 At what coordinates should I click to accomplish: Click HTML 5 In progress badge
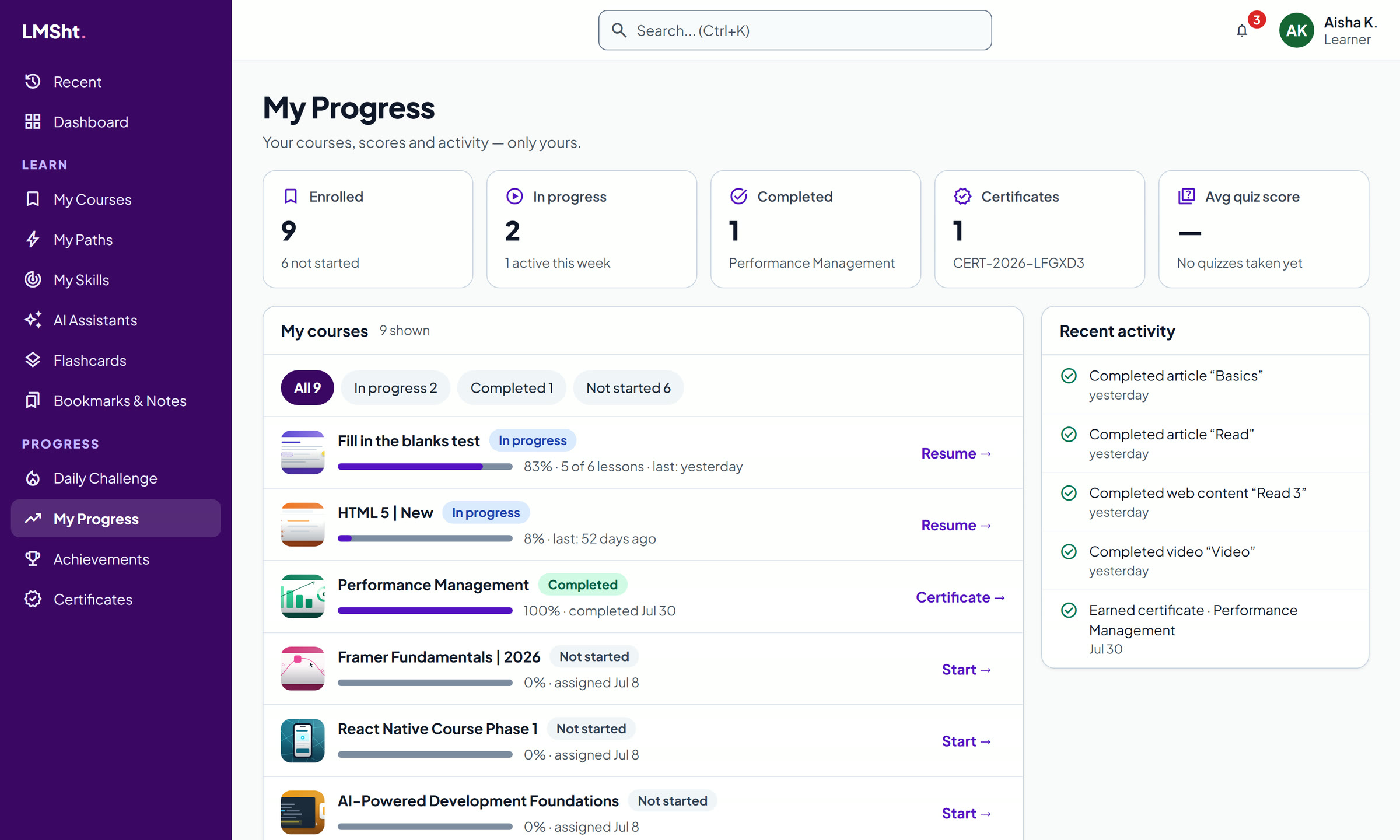[486, 513]
